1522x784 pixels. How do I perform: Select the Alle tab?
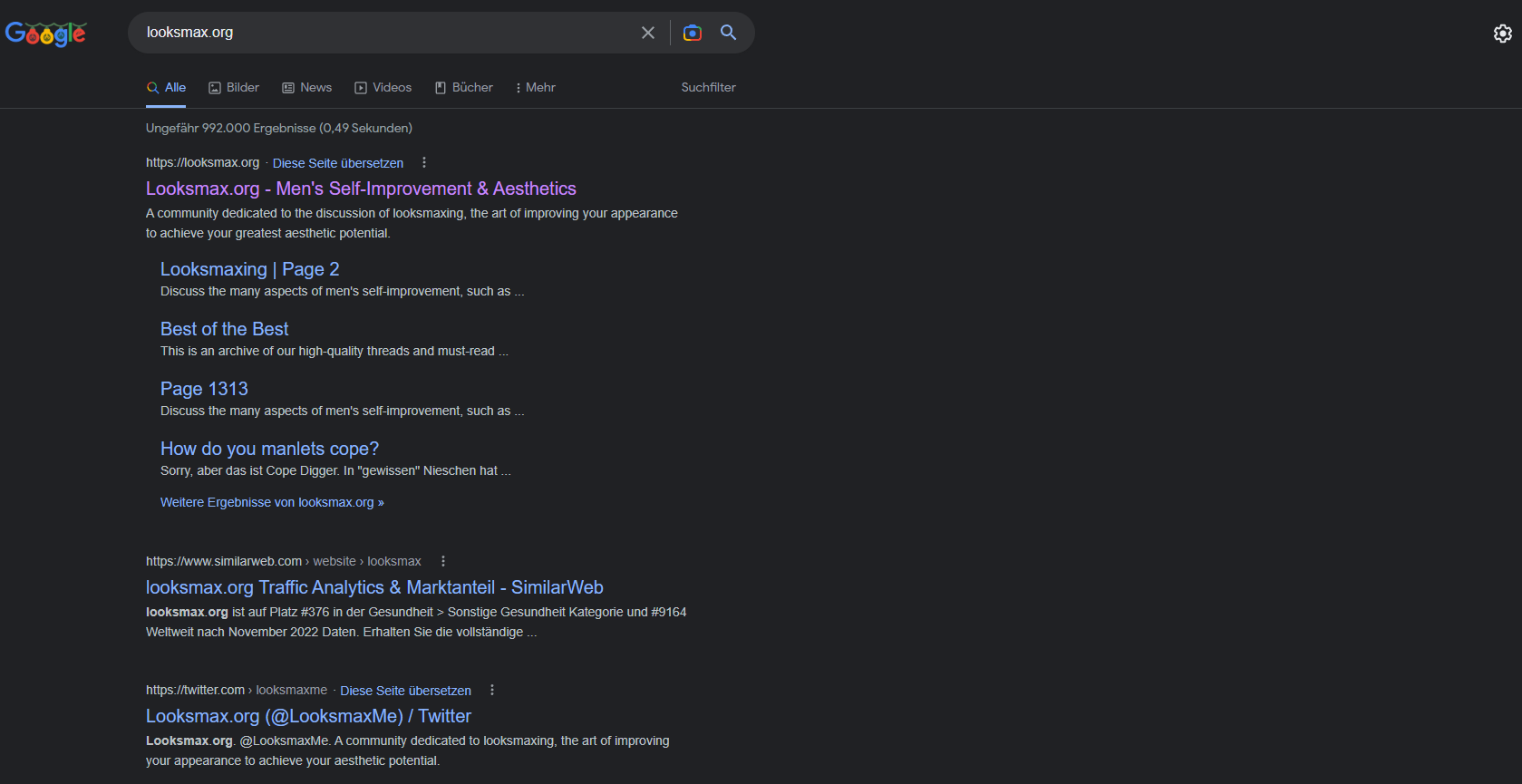pos(166,88)
